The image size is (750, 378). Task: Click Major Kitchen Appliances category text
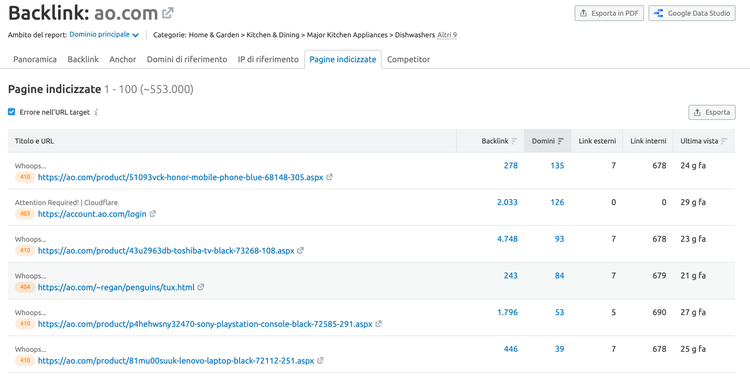pyautogui.click(x=347, y=35)
